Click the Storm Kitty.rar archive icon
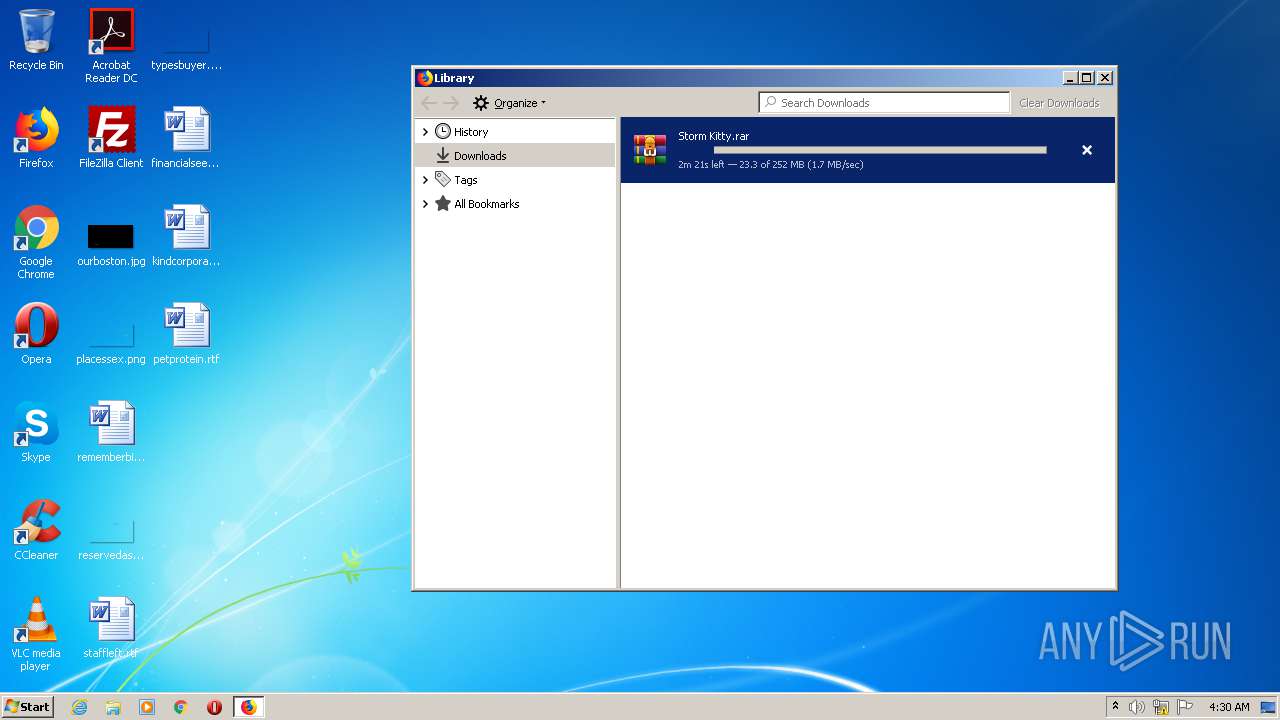Screen dimensions: 1280x720 pos(650,150)
